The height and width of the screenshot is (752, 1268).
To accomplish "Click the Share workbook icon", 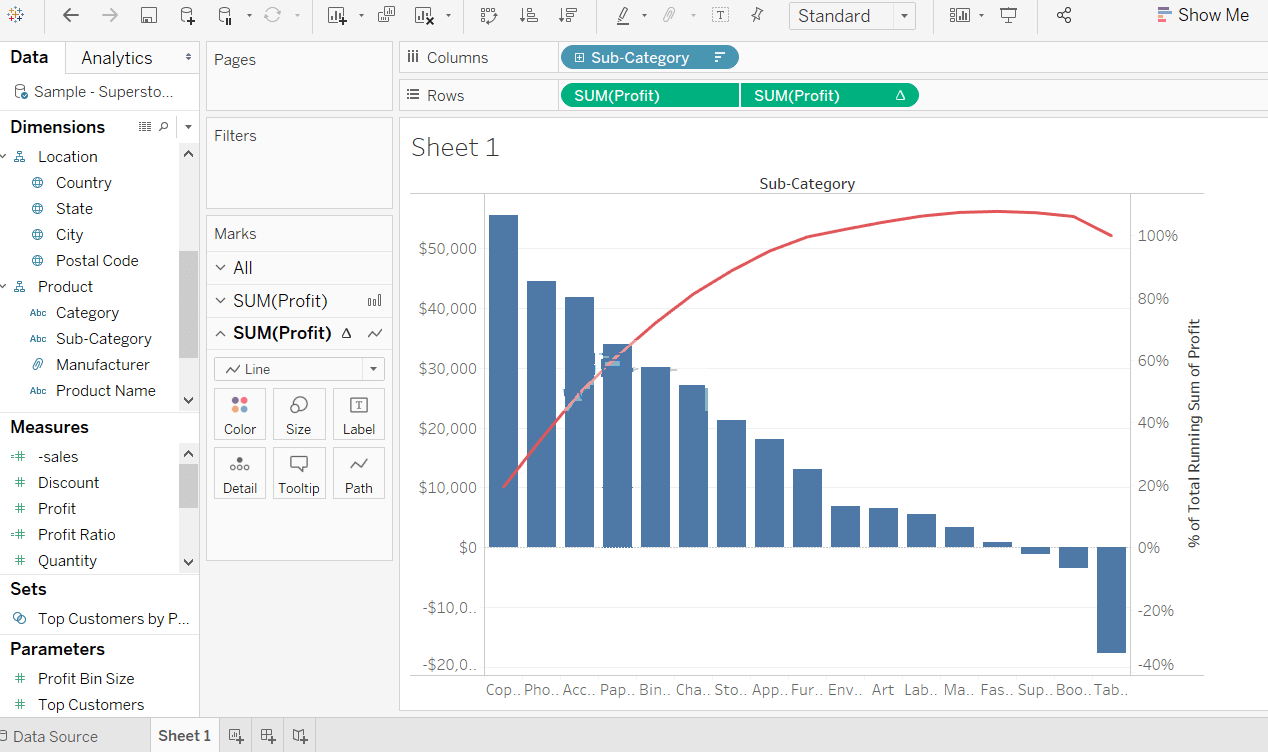I will coord(1064,15).
